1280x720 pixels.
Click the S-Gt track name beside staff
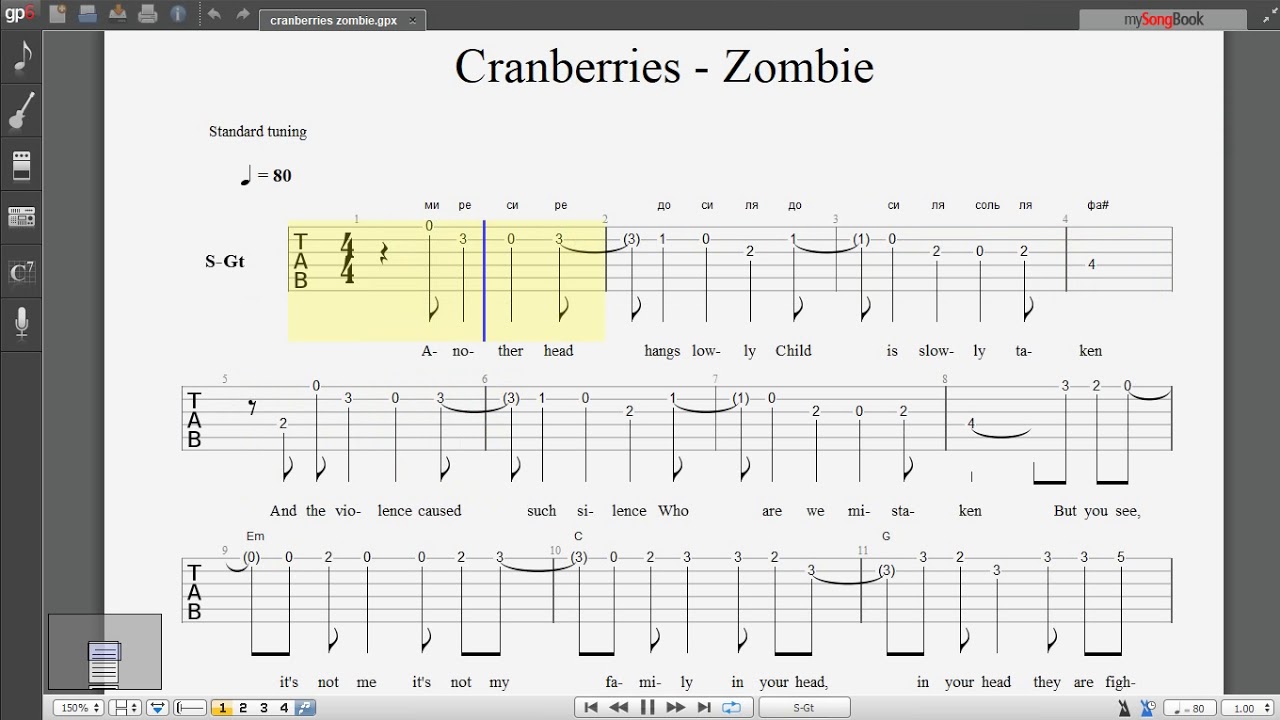pos(225,261)
